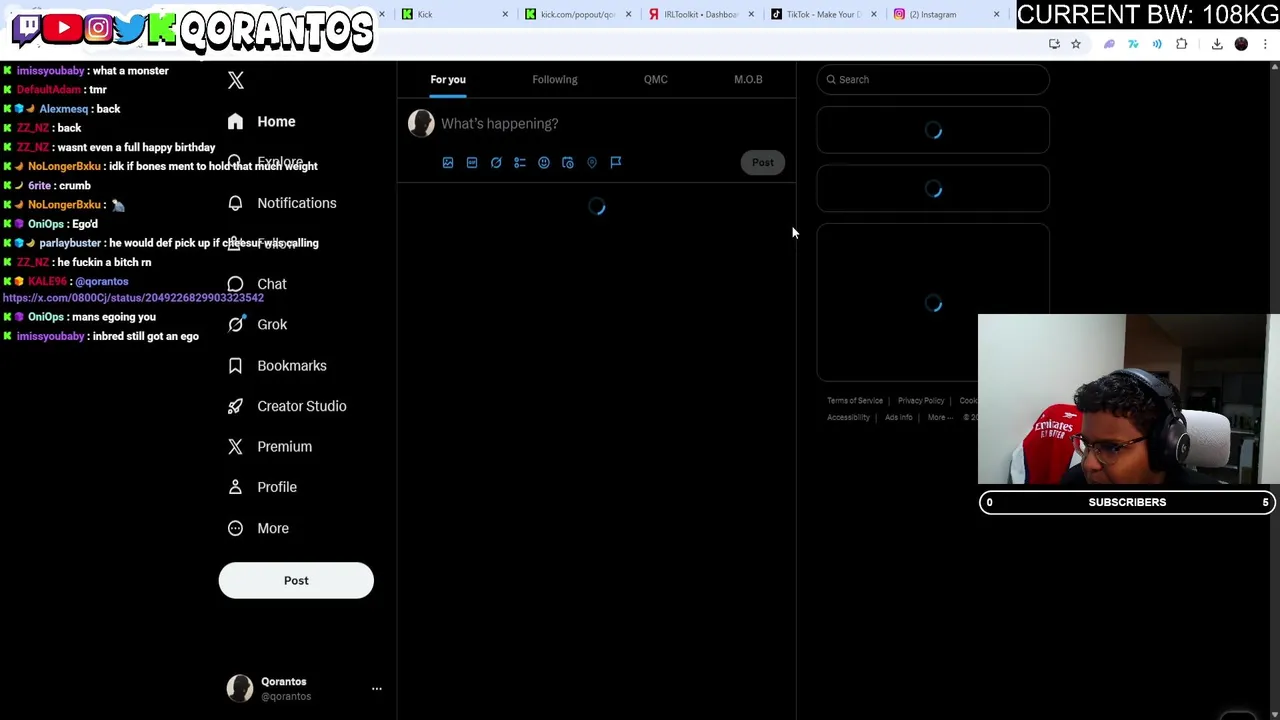This screenshot has height=720, width=1280.
Task: Click the imissyoubaby 'what a monster' chat username
Action: coord(51,71)
